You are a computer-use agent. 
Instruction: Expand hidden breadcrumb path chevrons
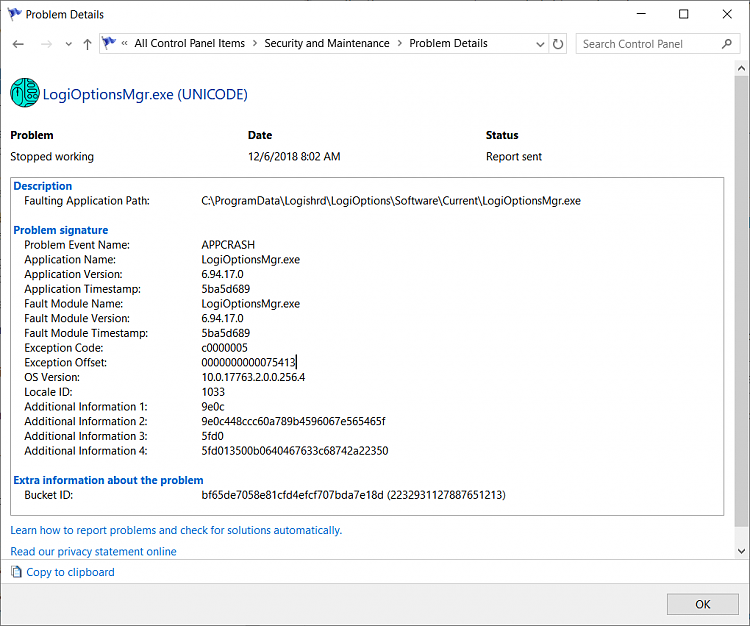point(124,44)
